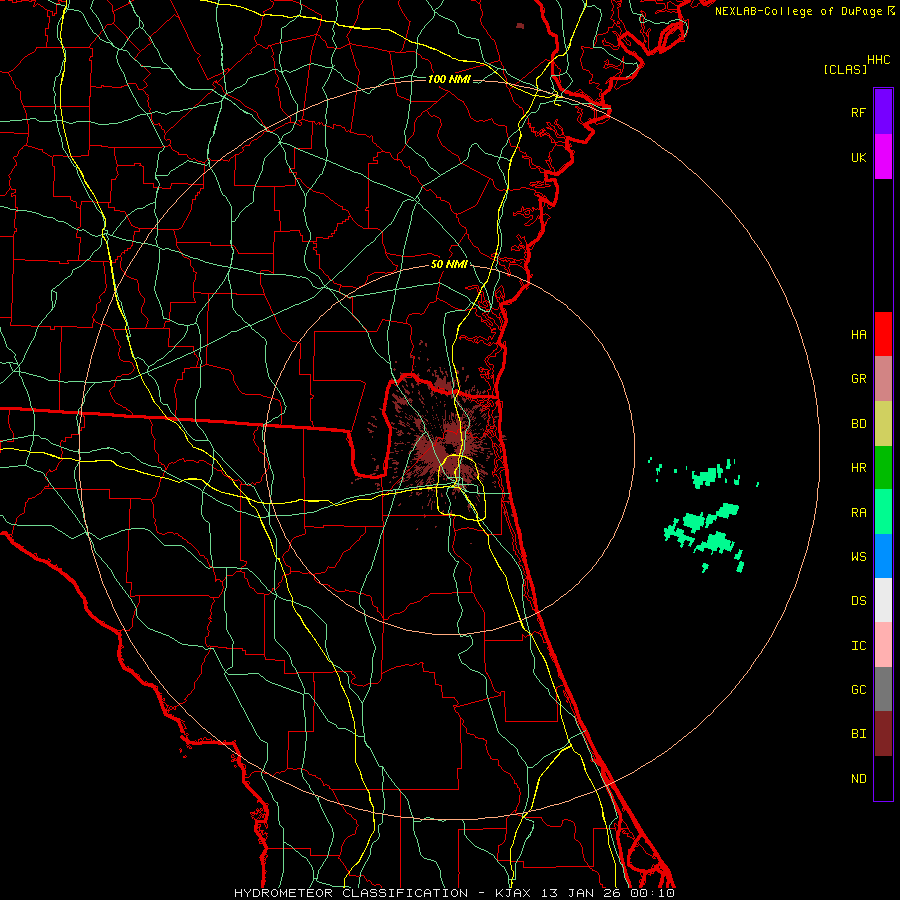Click the HR legend label
The width and height of the screenshot is (900, 900).
(858, 468)
